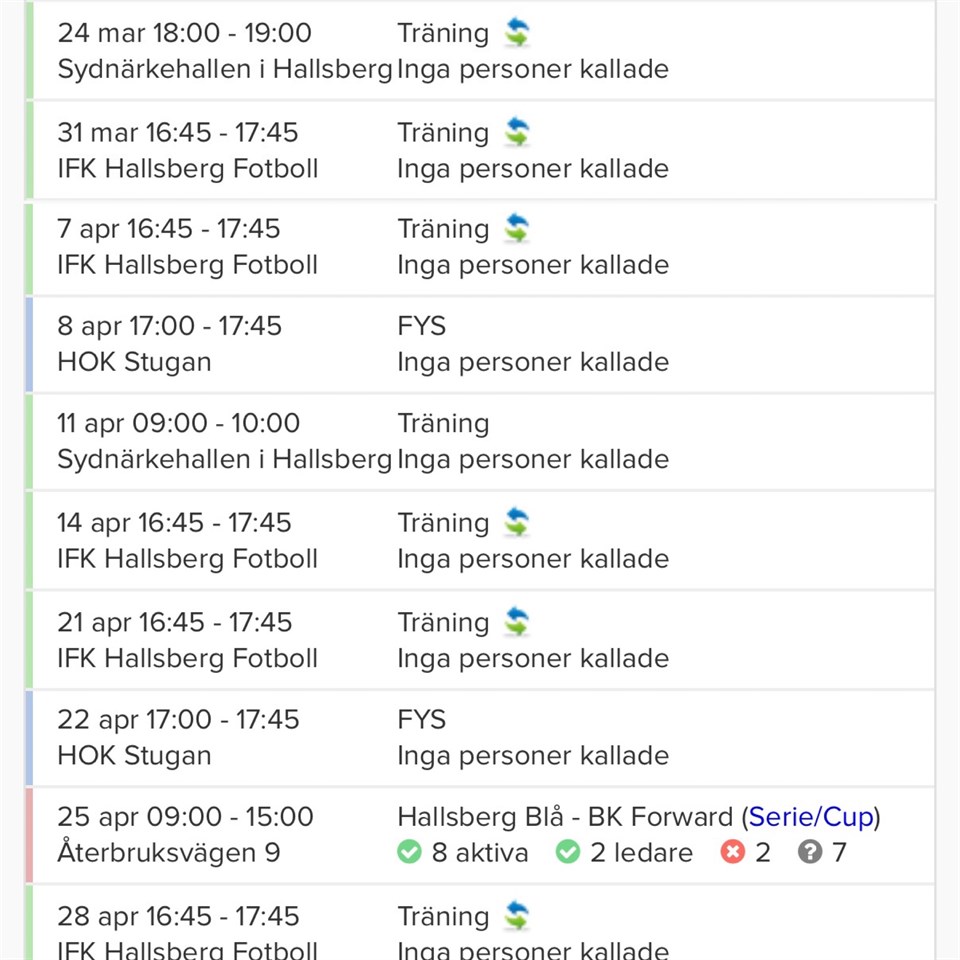Image resolution: width=960 pixels, height=960 pixels.
Task: Open the Serie/Cup link
Action: pos(811,817)
